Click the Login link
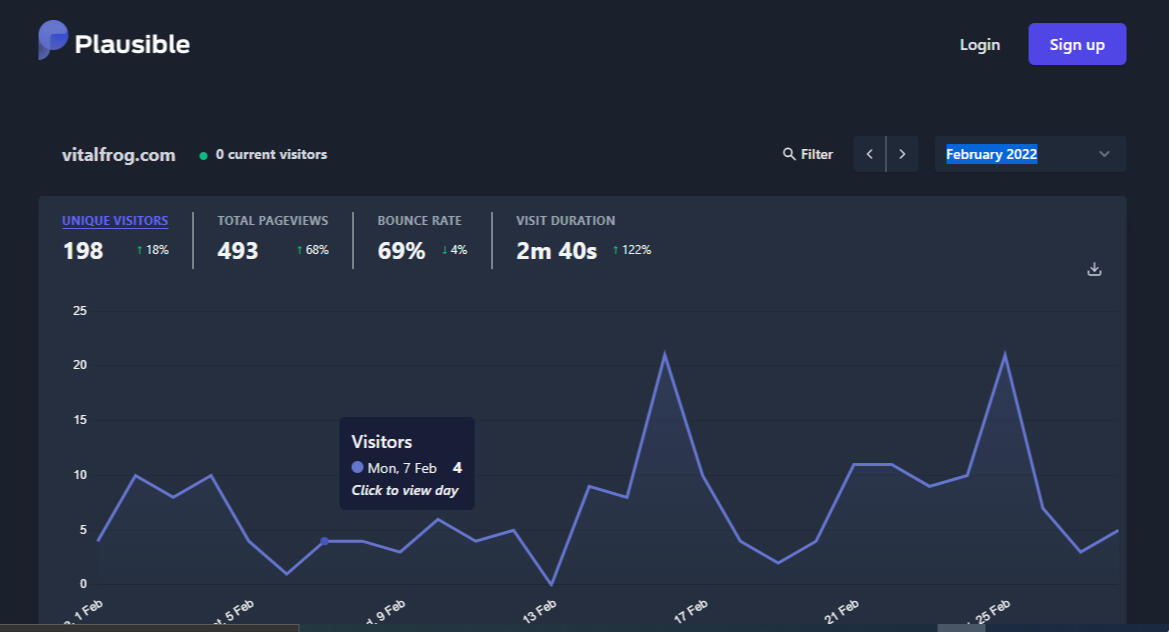The height and width of the screenshot is (632, 1169). coord(979,44)
